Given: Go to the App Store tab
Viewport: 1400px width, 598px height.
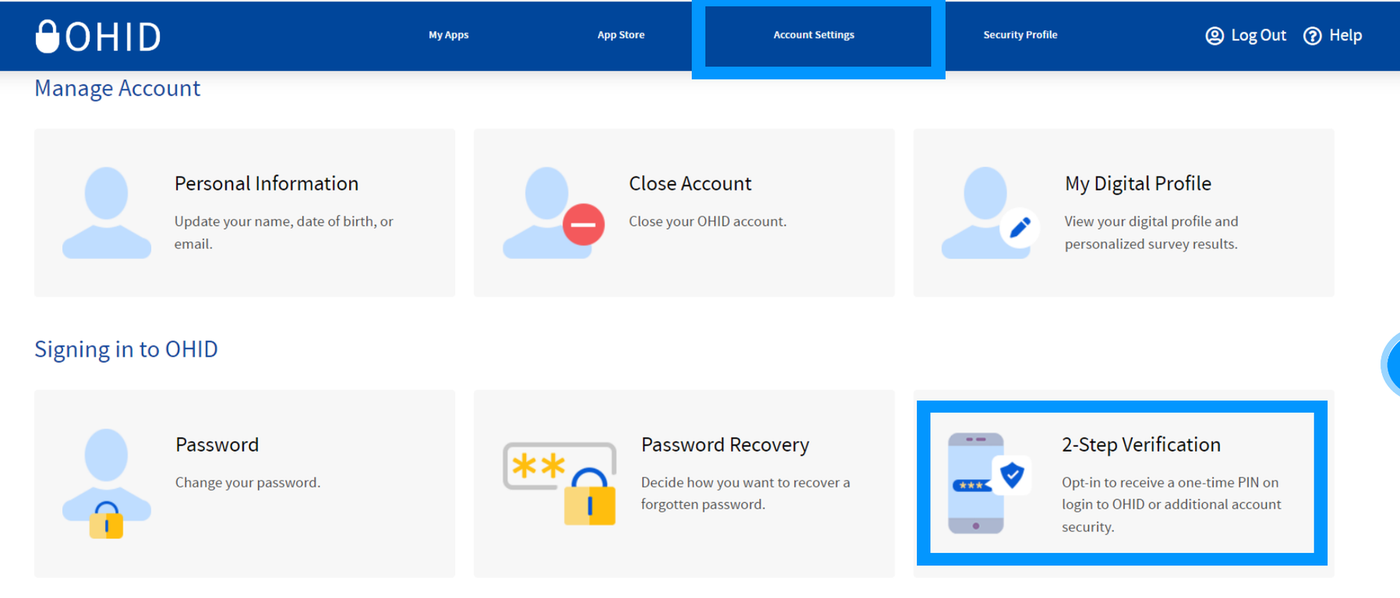Looking at the screenshot, I should pos(621,35).
